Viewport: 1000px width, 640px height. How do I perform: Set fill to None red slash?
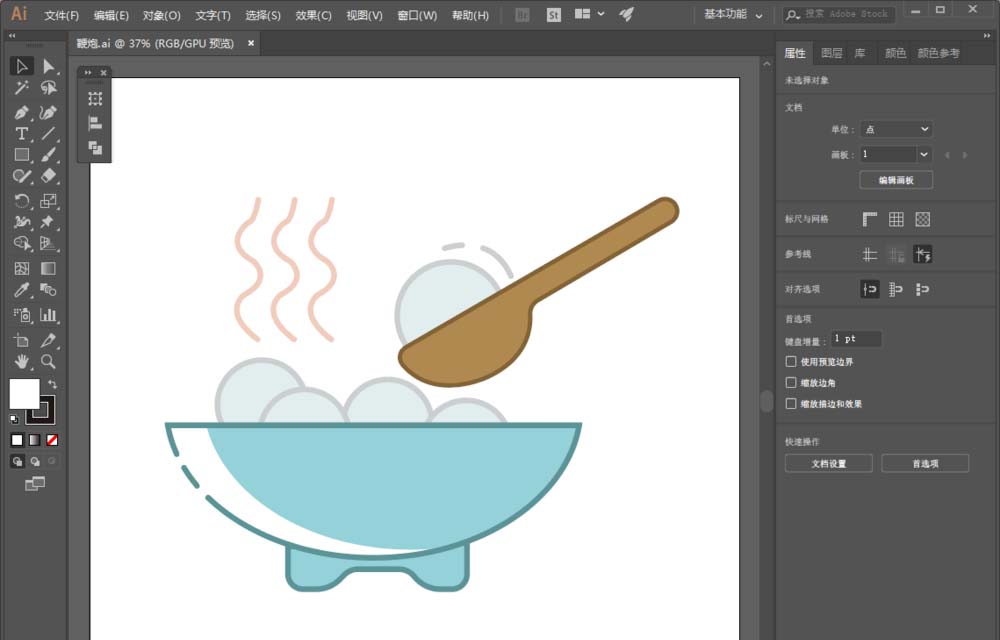tap(52, 440)
